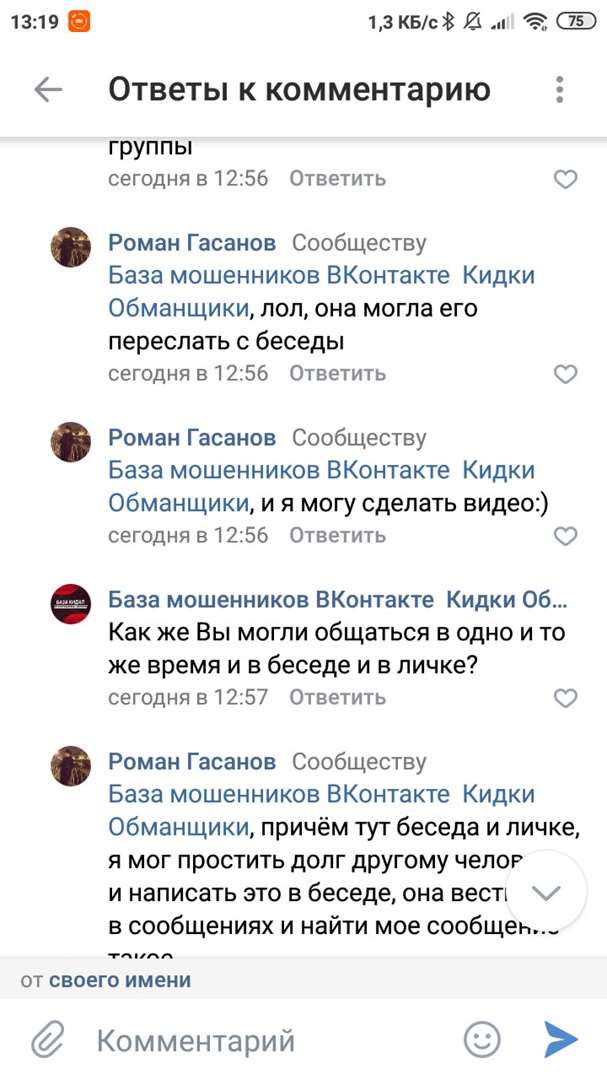The image size is (607, 1080).
Task: Open the База мошенников community avatar
Action: tap(71, 604)
